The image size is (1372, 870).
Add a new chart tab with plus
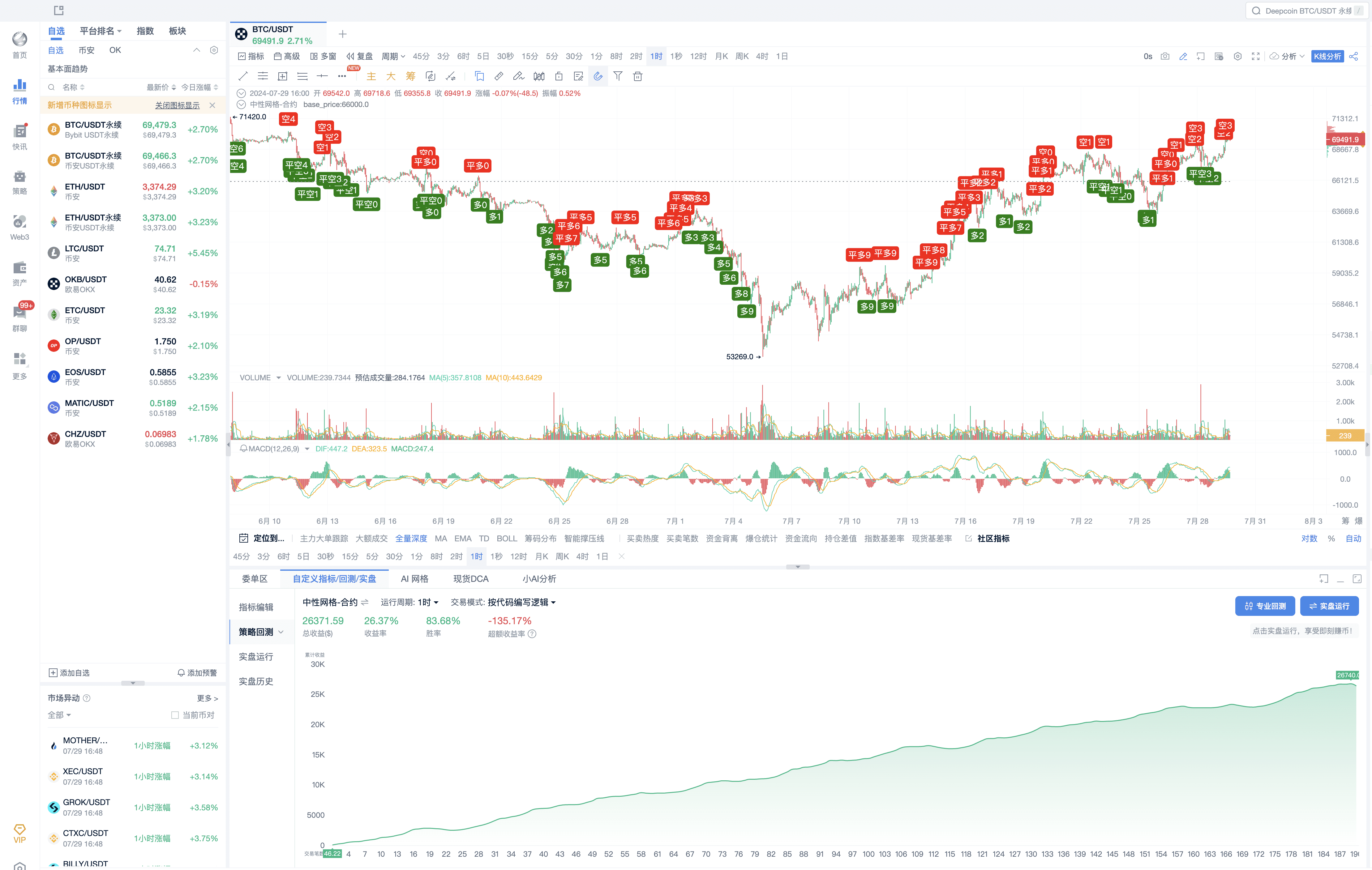pos(342,34)
